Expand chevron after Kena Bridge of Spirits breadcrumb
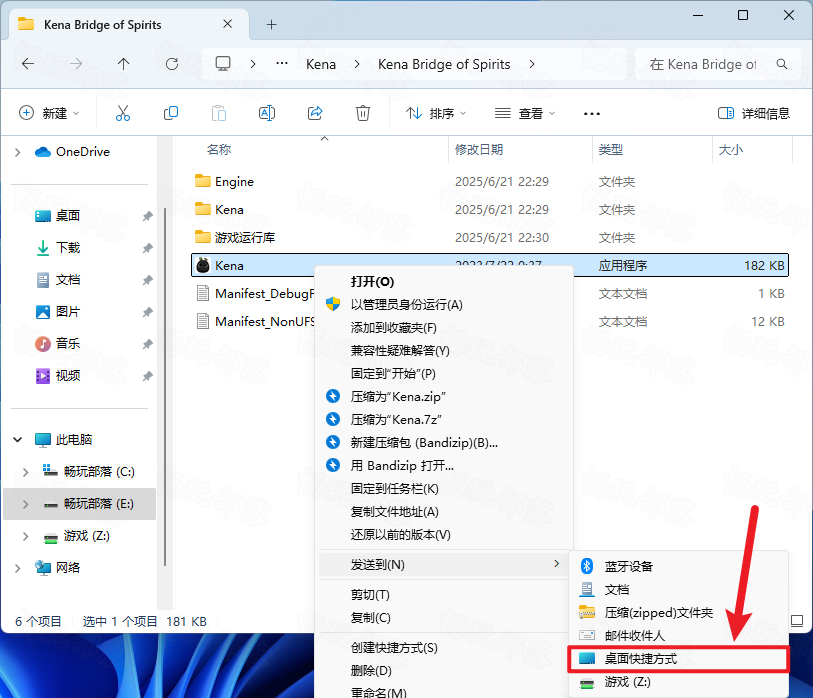Viewport: 813px width, 698px height. click(x=532, y=64)
